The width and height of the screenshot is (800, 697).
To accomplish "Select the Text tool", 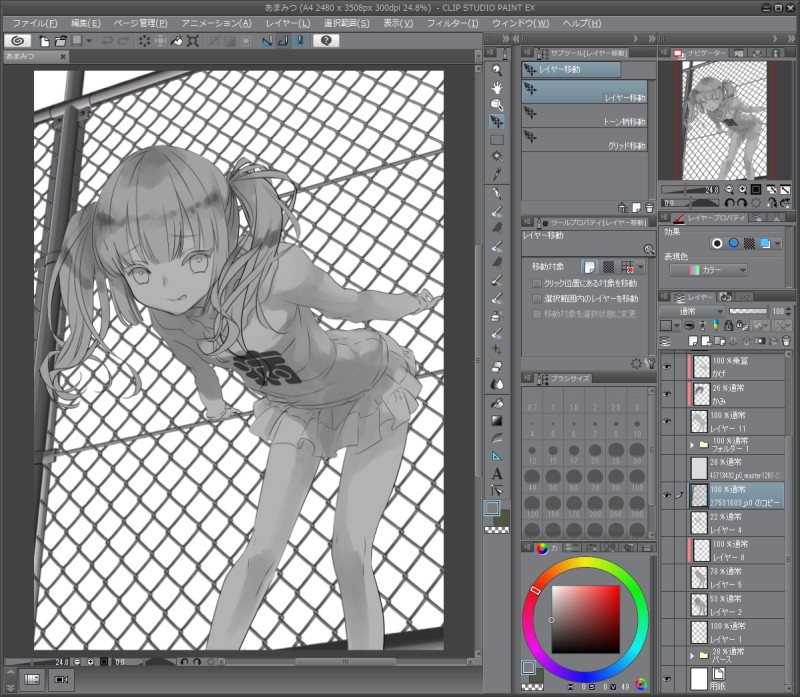I will coord(497,473).
